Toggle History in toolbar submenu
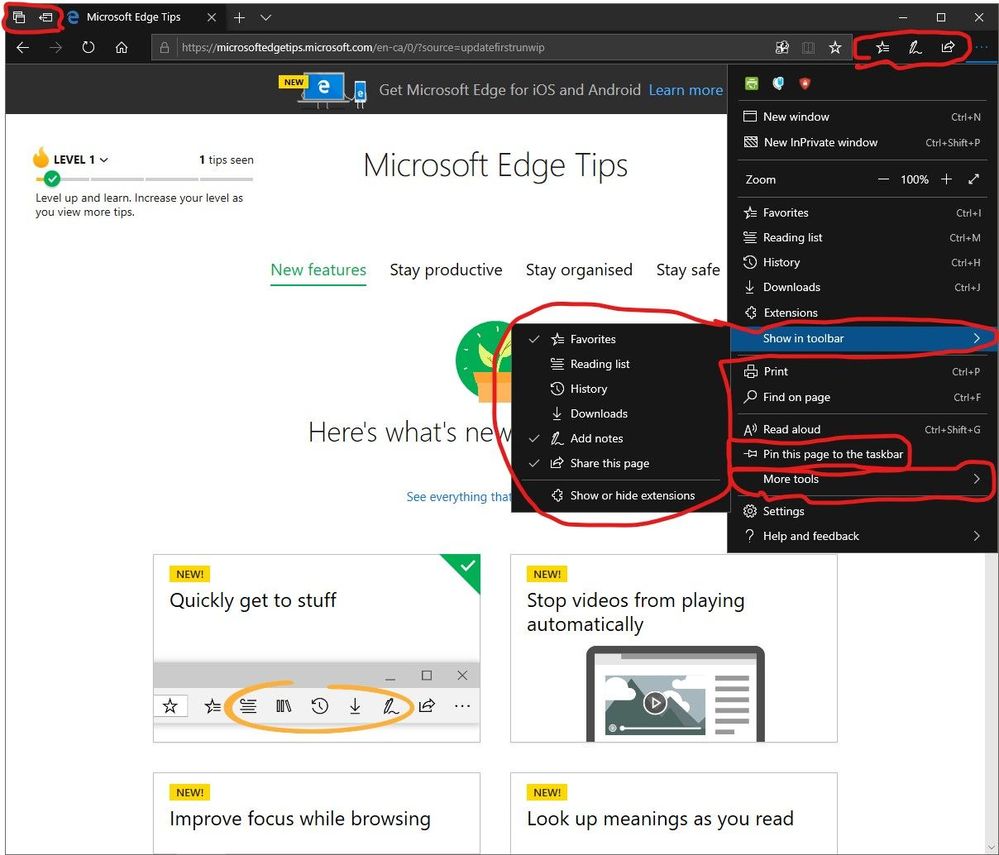 click(621, 389)
